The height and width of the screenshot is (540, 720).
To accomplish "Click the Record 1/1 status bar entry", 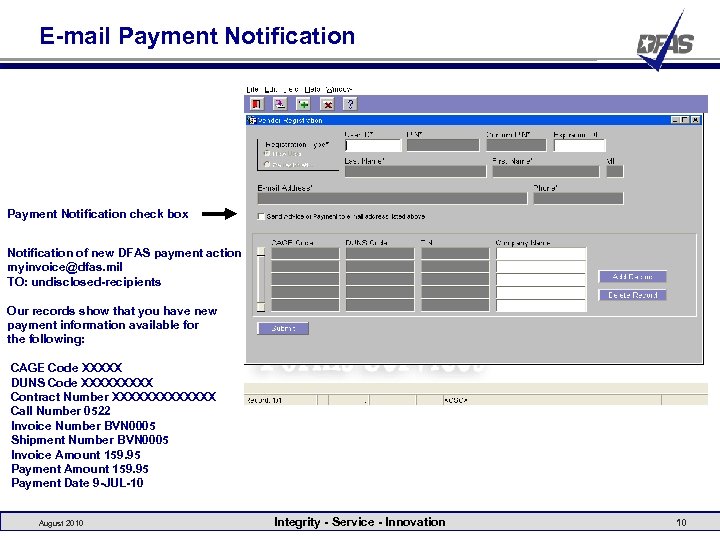I will click(x=264, y=400).
